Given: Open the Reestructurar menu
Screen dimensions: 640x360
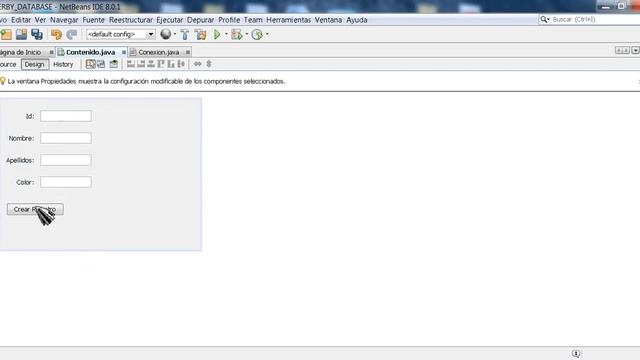Looking at the screenshot, I should pos(131,20).
